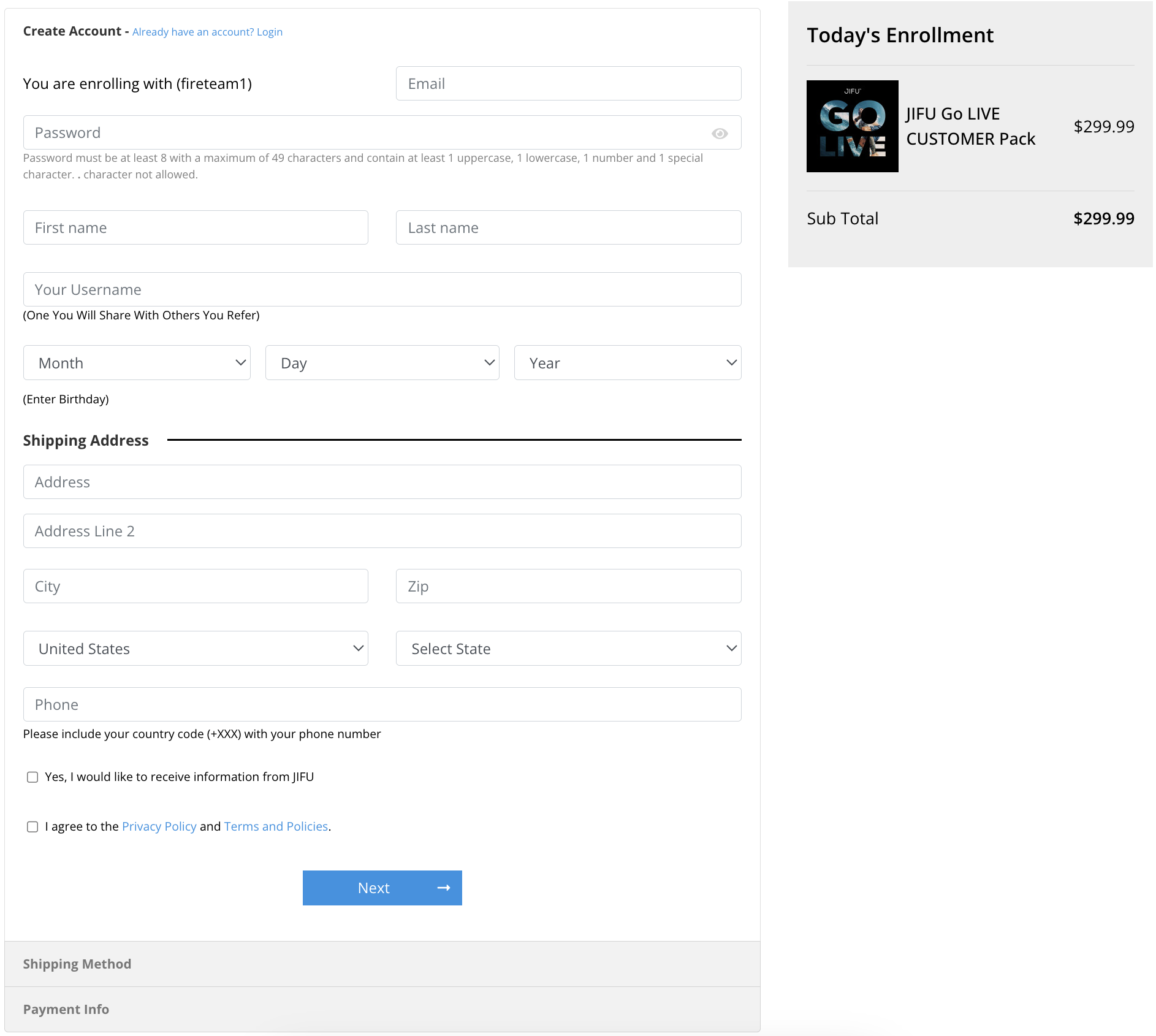Check the agree to Privacy Policy box
This screenshot has width=1156, height=1036.
(x=32, y=826)
